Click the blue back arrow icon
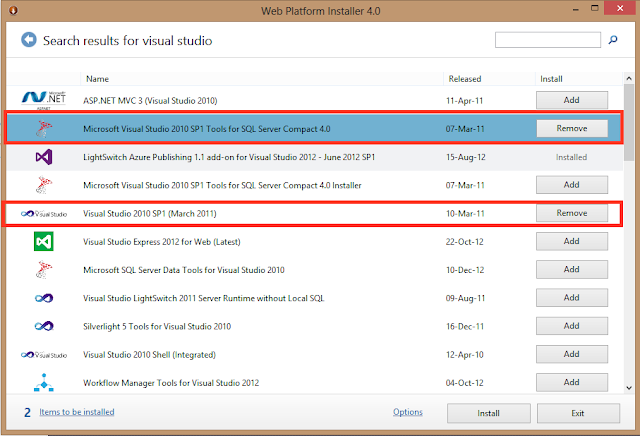 click(29, 40)
